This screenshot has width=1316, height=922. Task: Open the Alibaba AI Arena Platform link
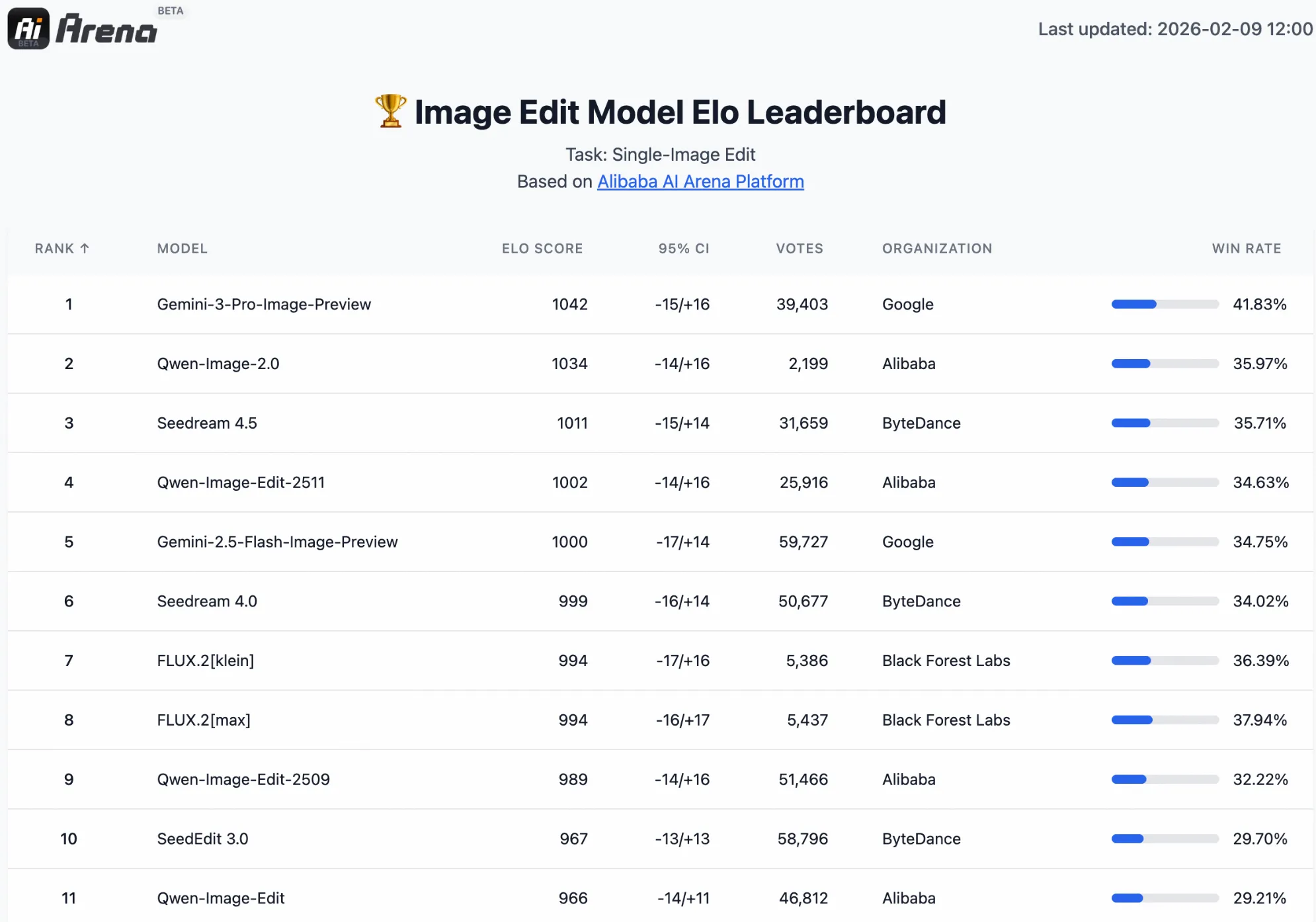click(x=700, y=181)
